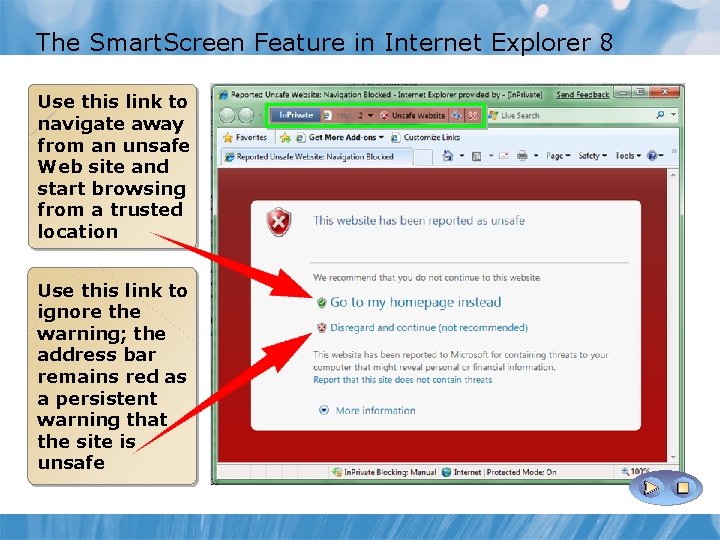The height and width of the screenshot is (540, 720).
Task: Open the Safety menu
Action: click(x=592, y=156)
